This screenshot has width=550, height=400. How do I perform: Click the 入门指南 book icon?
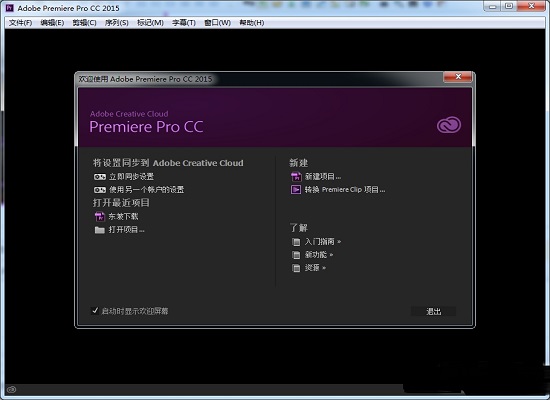[296, 242]
